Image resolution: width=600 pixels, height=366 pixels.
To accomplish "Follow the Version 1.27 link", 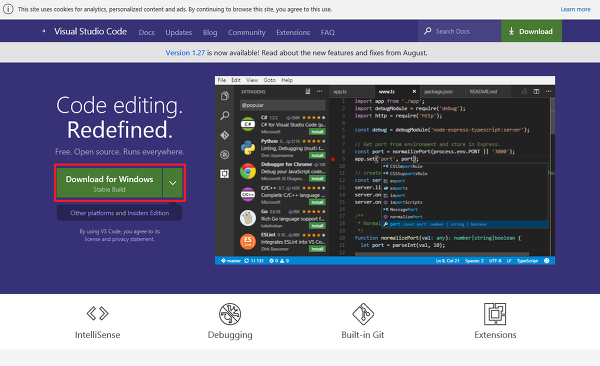I will pos(185,53).
